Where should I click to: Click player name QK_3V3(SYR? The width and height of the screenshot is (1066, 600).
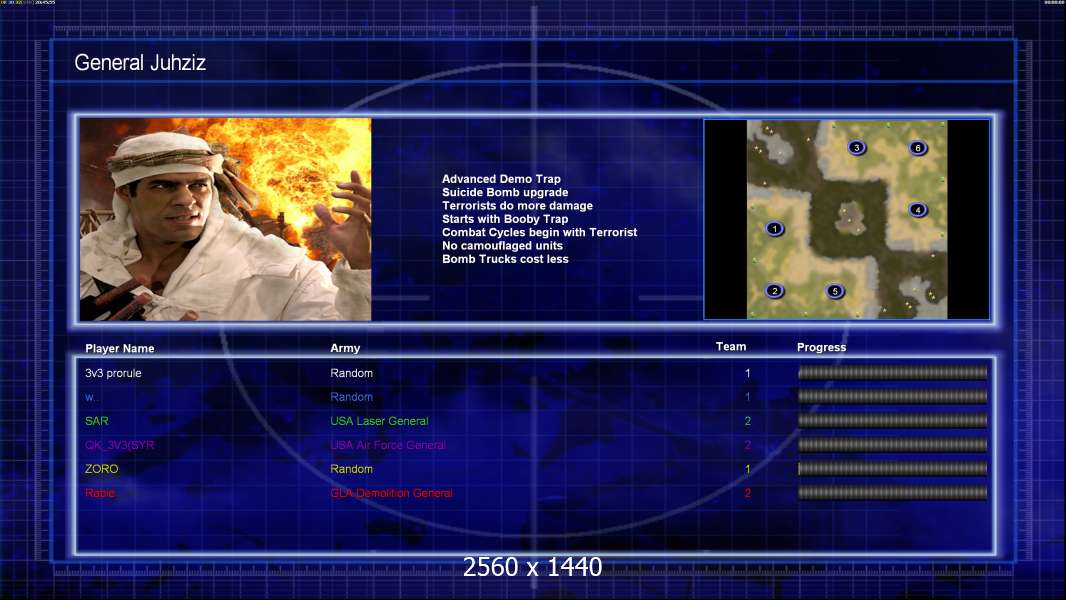click(120, 445)
